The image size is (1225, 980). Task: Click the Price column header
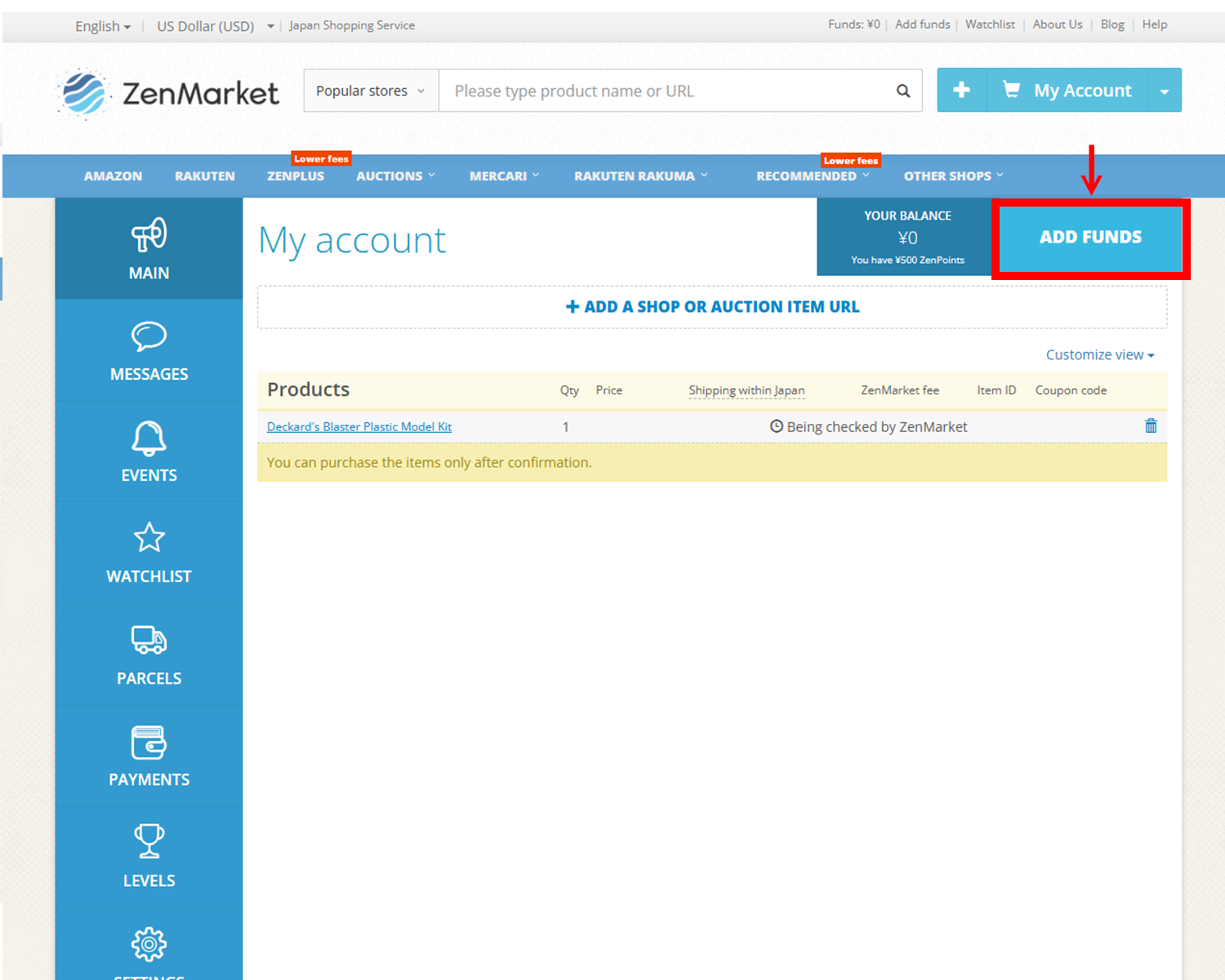click(x=609, y=390)
